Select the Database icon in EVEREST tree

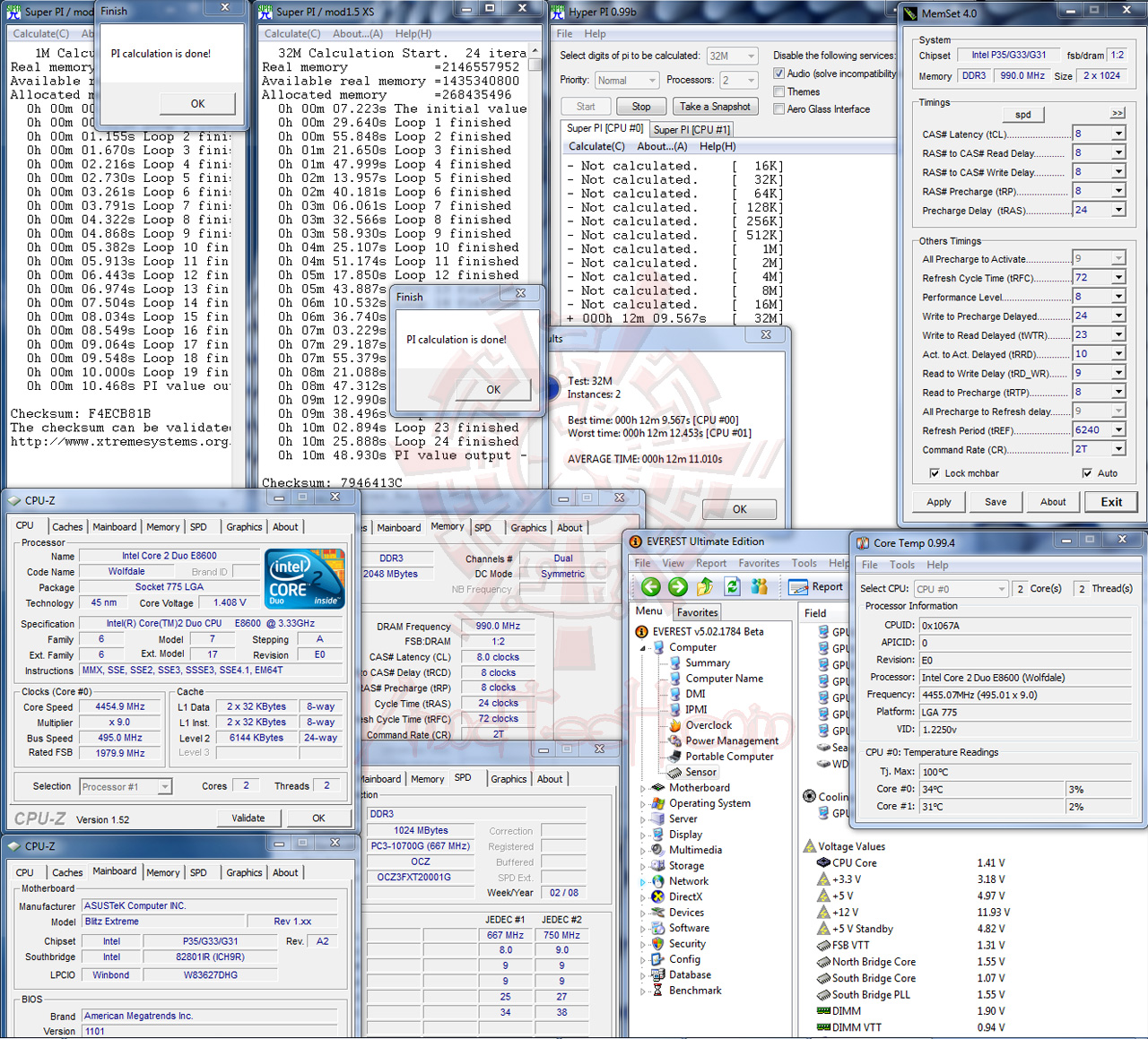(658, 975)
